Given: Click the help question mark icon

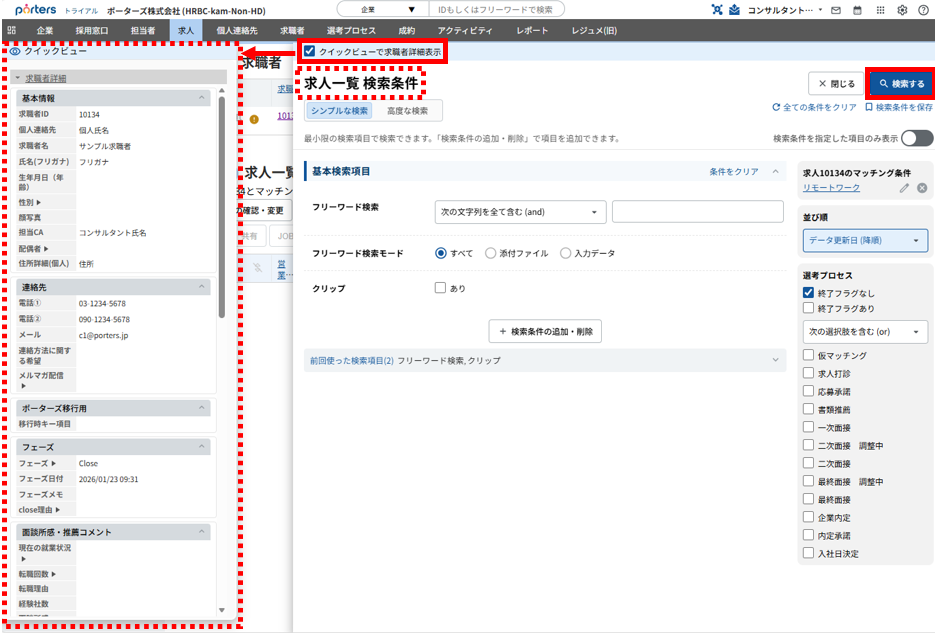Looking at the screenshot, I should click(922, 10).
